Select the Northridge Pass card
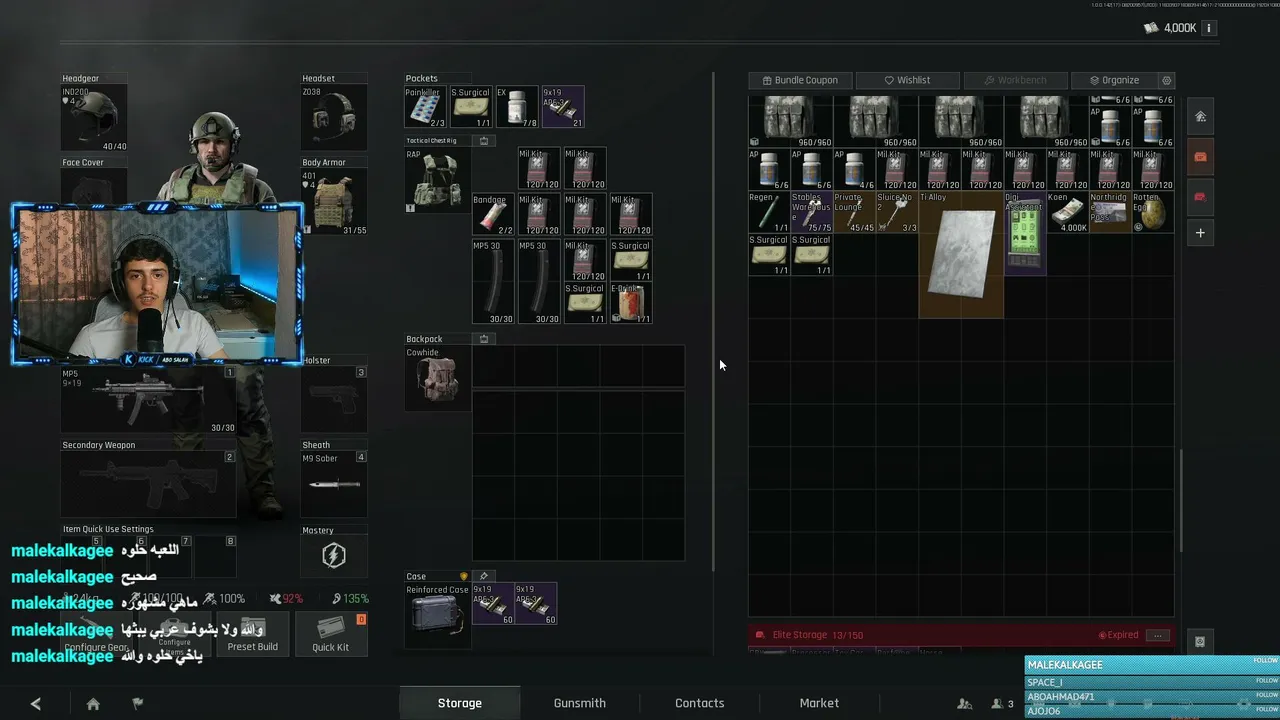This screenshot has height=720, width=1280. pyautogui.click(x=1110, y=212)
